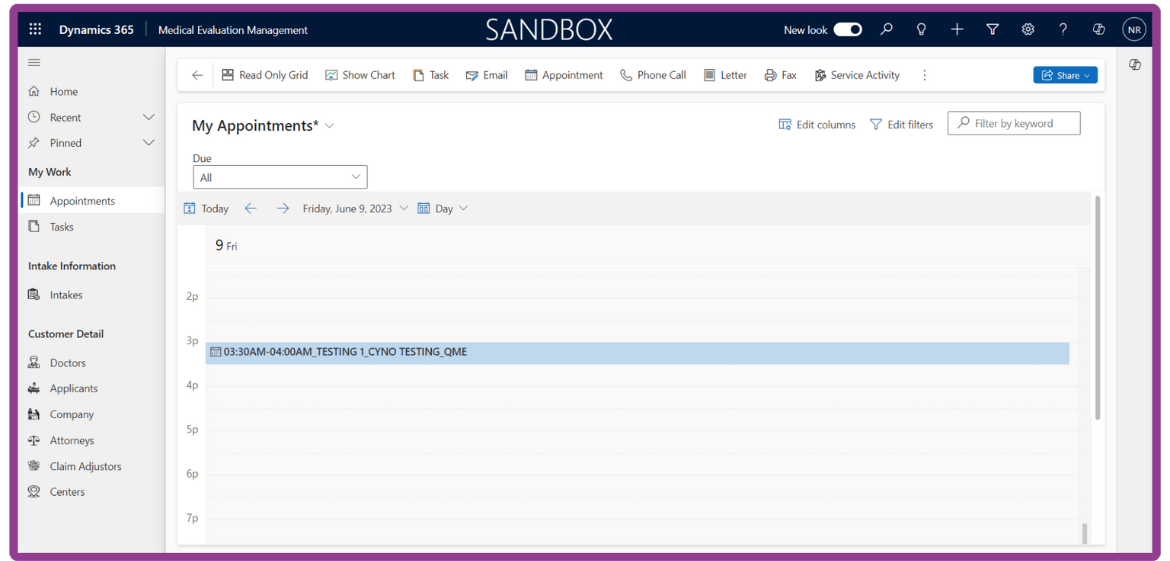This screenshot has width=1170, height=561.
Task: Go back using the back arrow
Action: pos(197,75)
